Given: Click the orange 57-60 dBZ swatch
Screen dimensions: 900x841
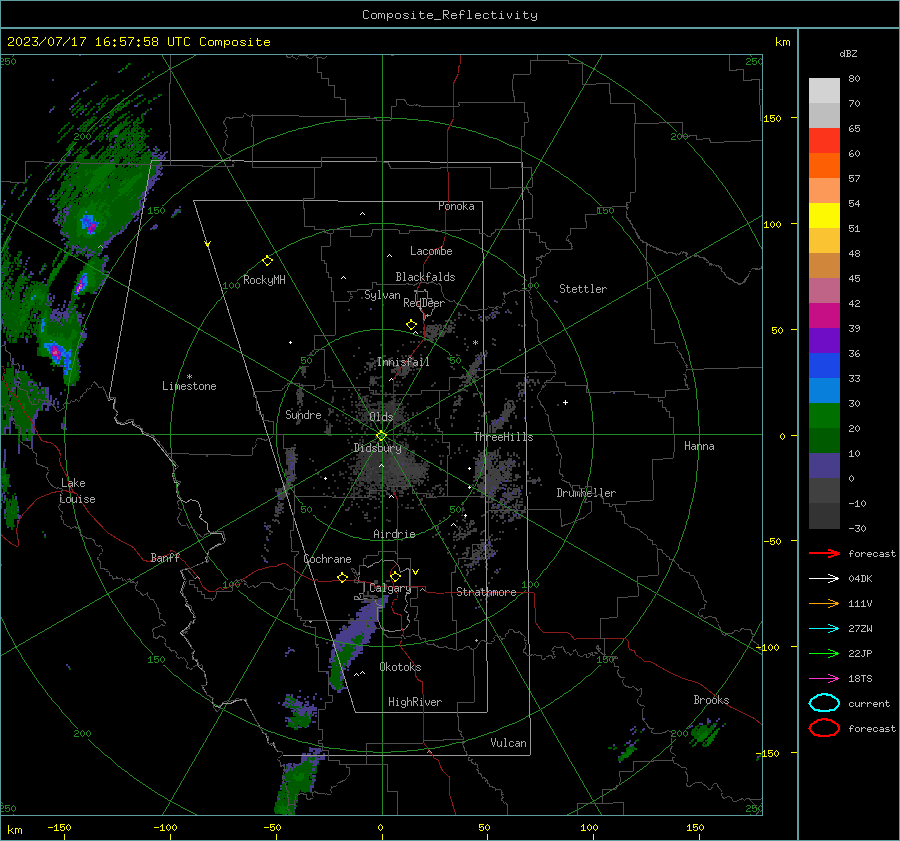Looking at the screenshot, I should tap(824, 166).
